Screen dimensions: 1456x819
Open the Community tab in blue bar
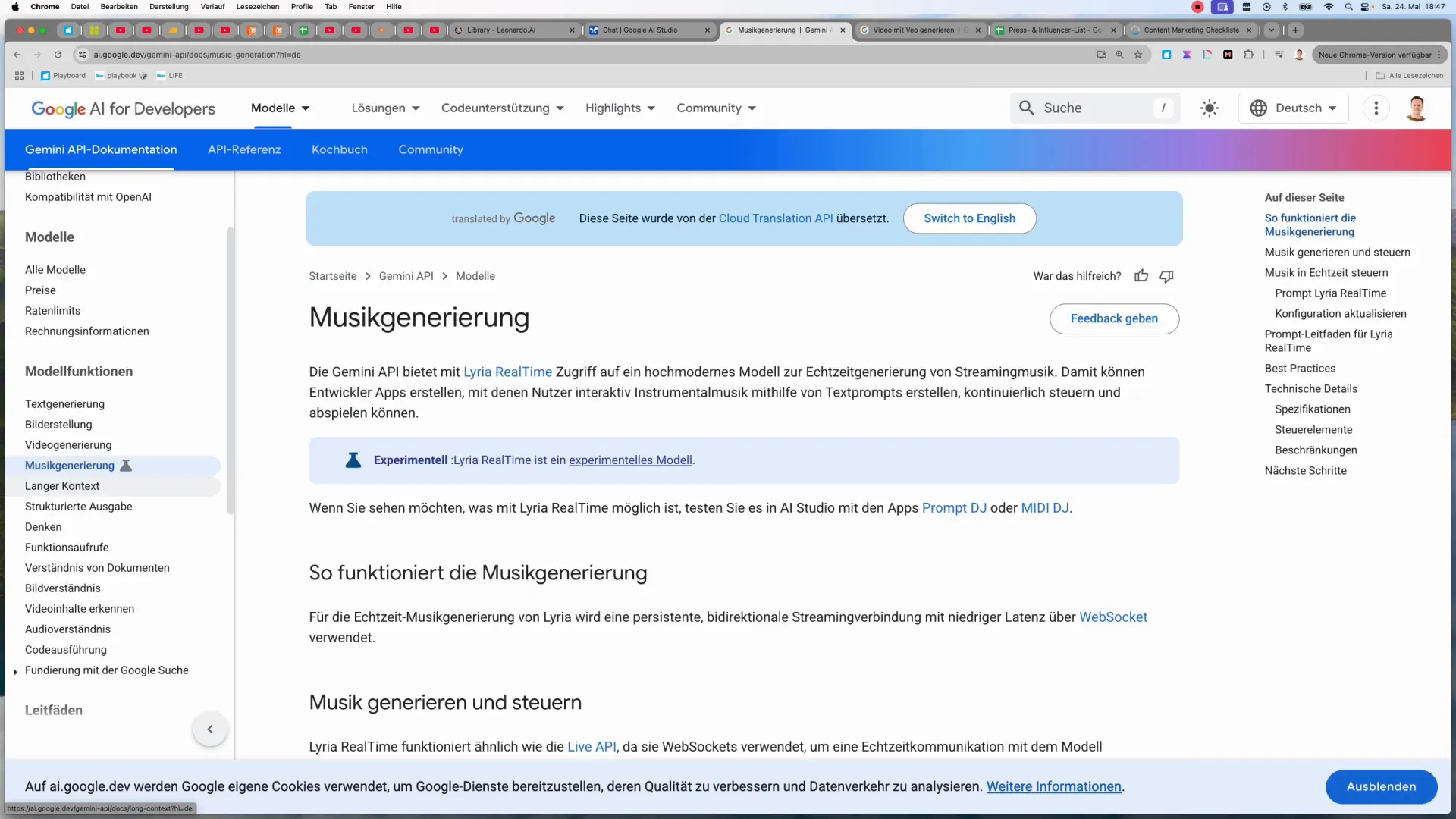431,149
